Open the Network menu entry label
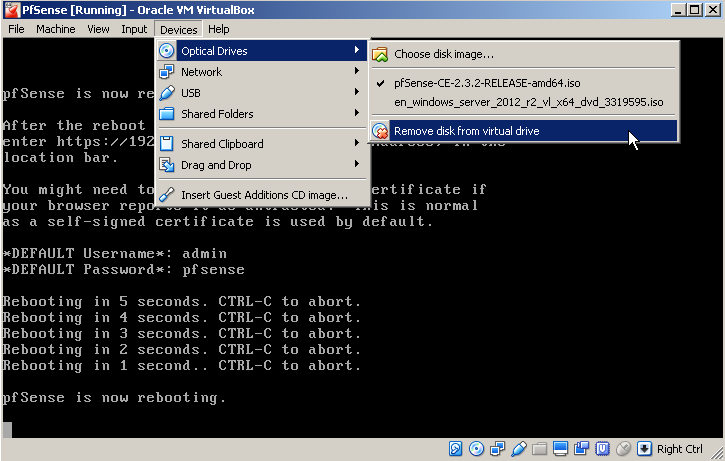The image size is (725, 461). [201, 72]
